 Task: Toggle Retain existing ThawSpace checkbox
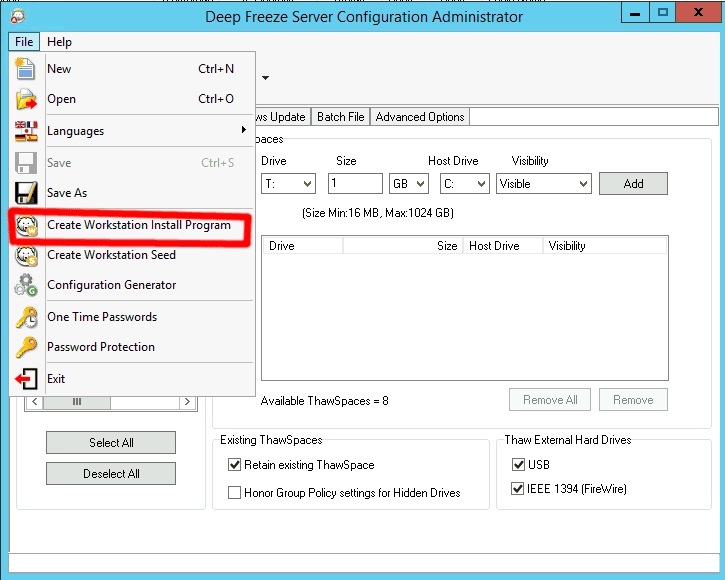[234, 464]
